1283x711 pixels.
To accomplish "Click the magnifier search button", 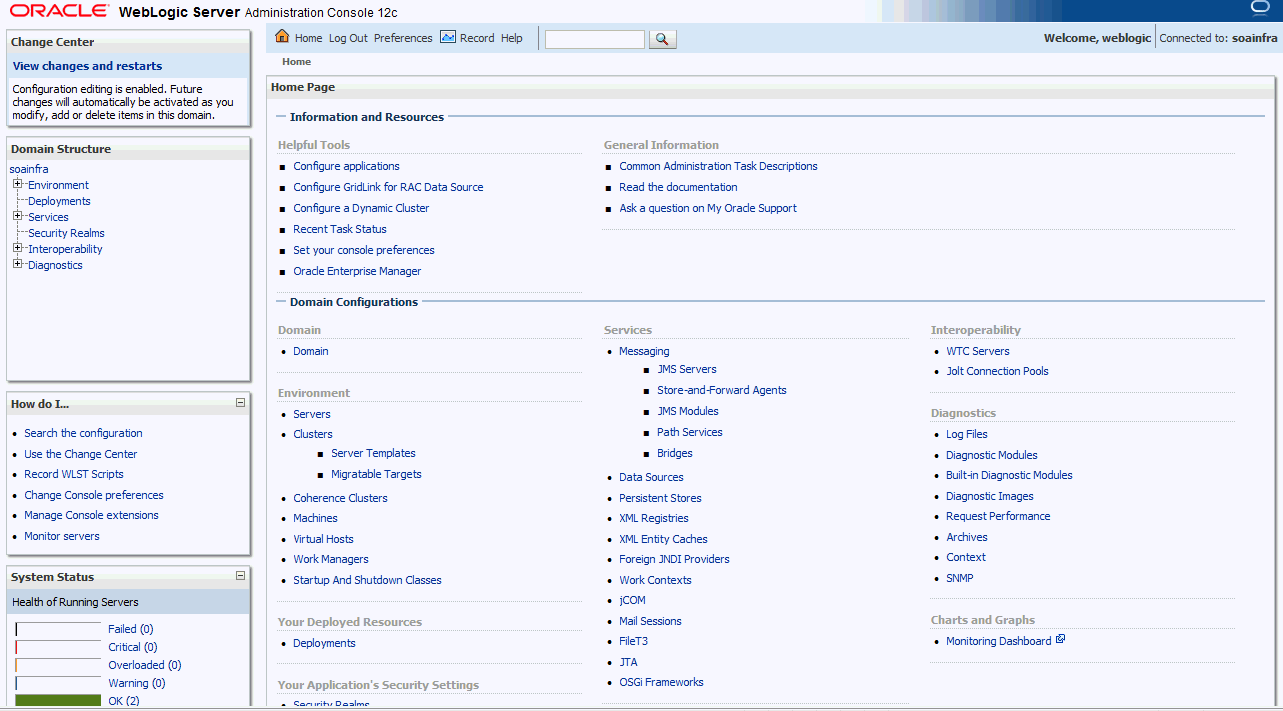I will [663, 39].
